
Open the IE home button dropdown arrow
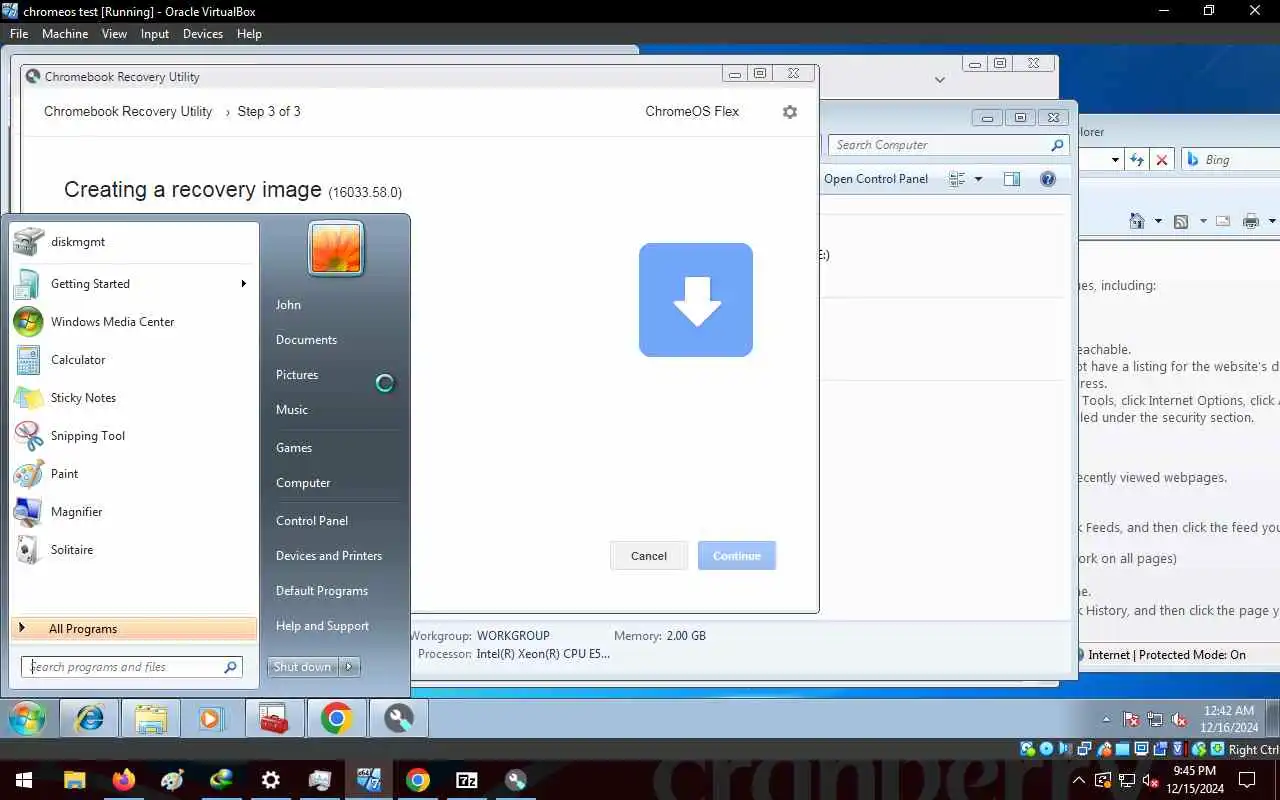pyautogui.click(x=1158, y=221)
